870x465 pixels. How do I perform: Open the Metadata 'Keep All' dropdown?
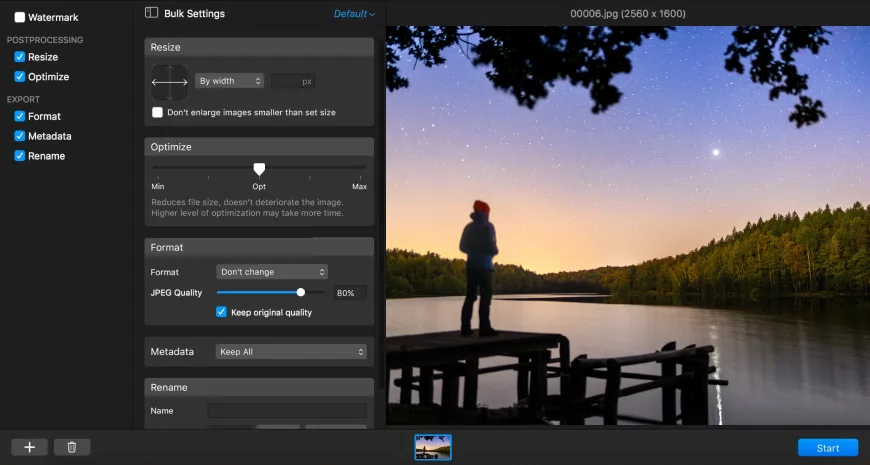(x=291, y=352)
